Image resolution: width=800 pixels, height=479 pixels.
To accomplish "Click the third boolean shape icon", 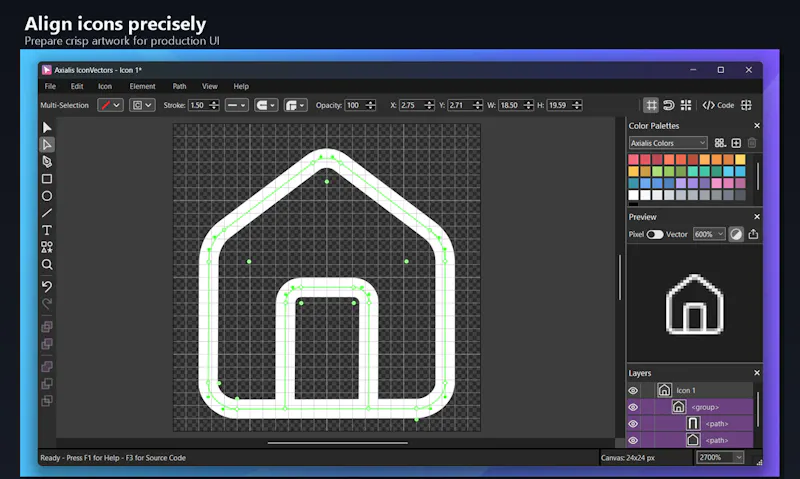I will tap(47, 366).
